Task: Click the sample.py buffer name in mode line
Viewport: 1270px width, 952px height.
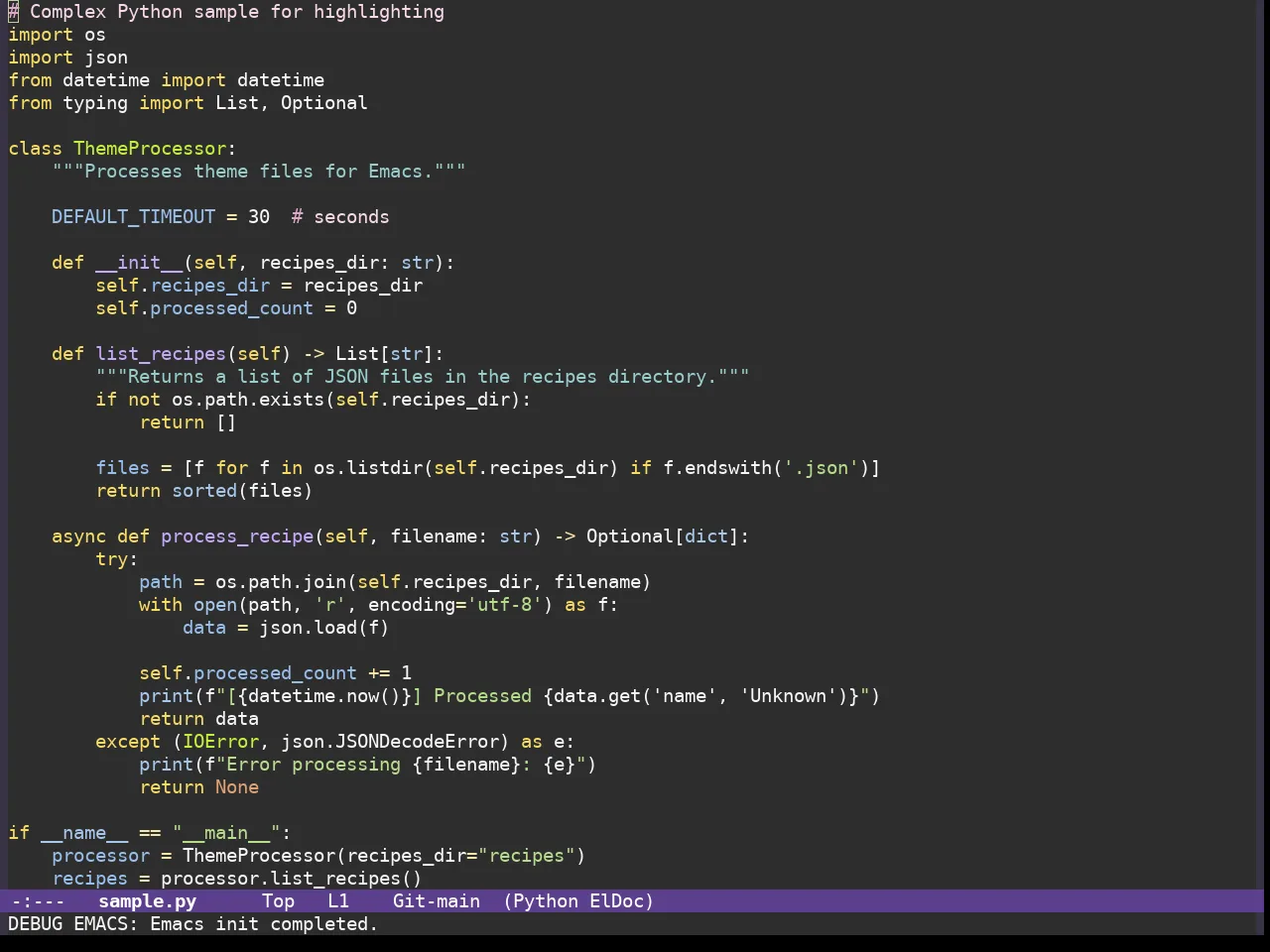Action: tap(147, 901)
